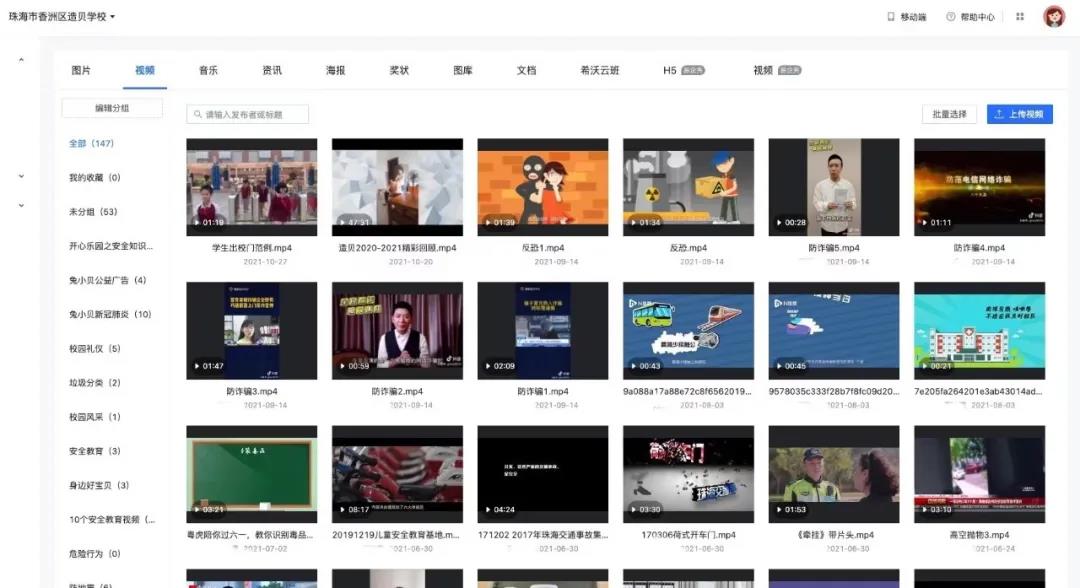
Task: Click the edit groups button
Action: coord(112,108)
